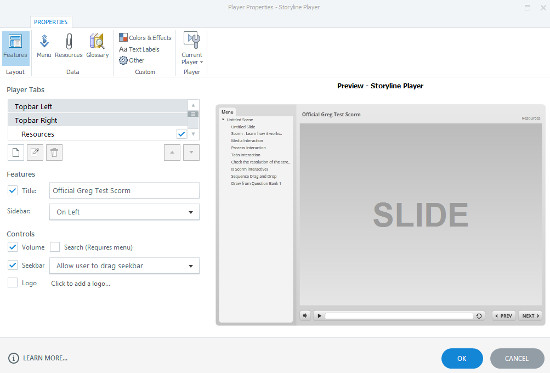
Task: Click the preview volume speaker icon
Action: click(x=305, y=316)
